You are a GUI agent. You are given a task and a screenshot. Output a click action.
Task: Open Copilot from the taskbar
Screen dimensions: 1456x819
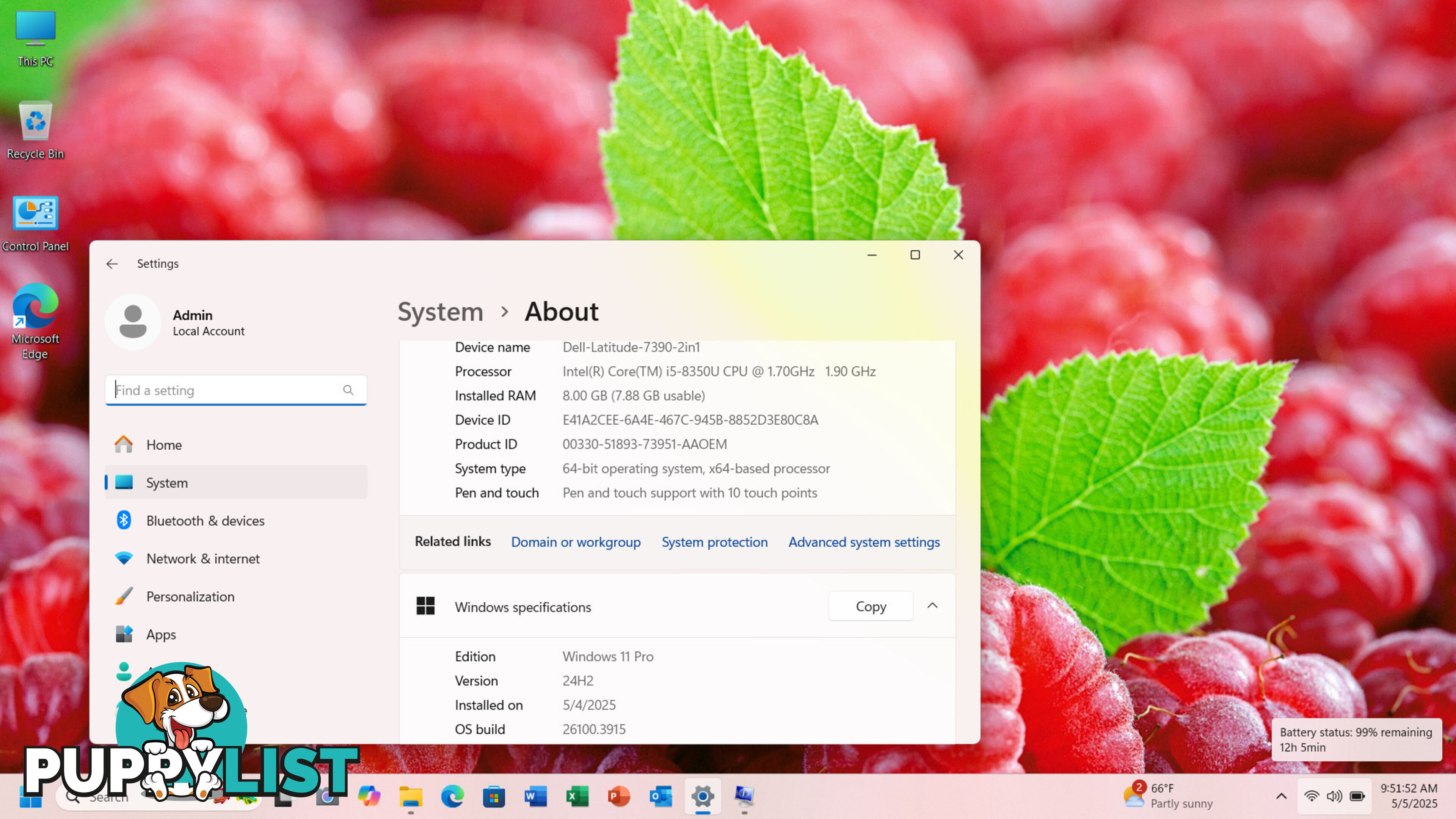[369, 796]
